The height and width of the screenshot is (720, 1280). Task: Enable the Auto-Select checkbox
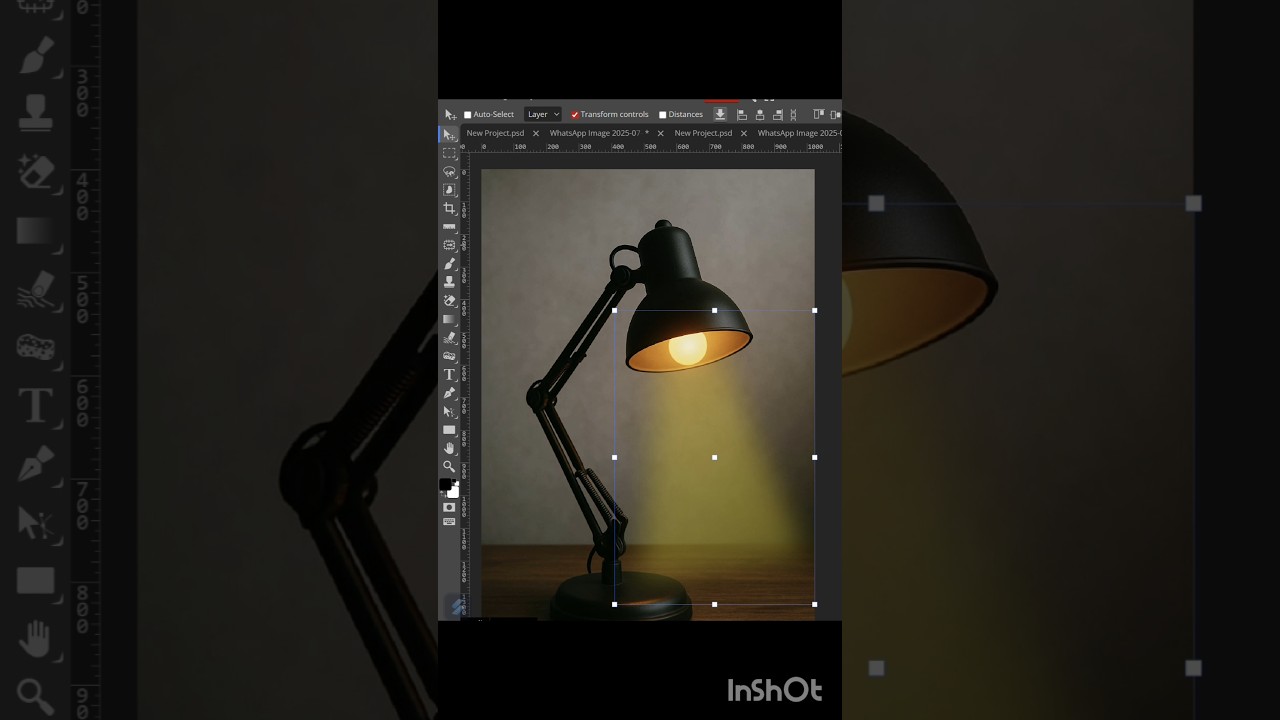(467, 115)
